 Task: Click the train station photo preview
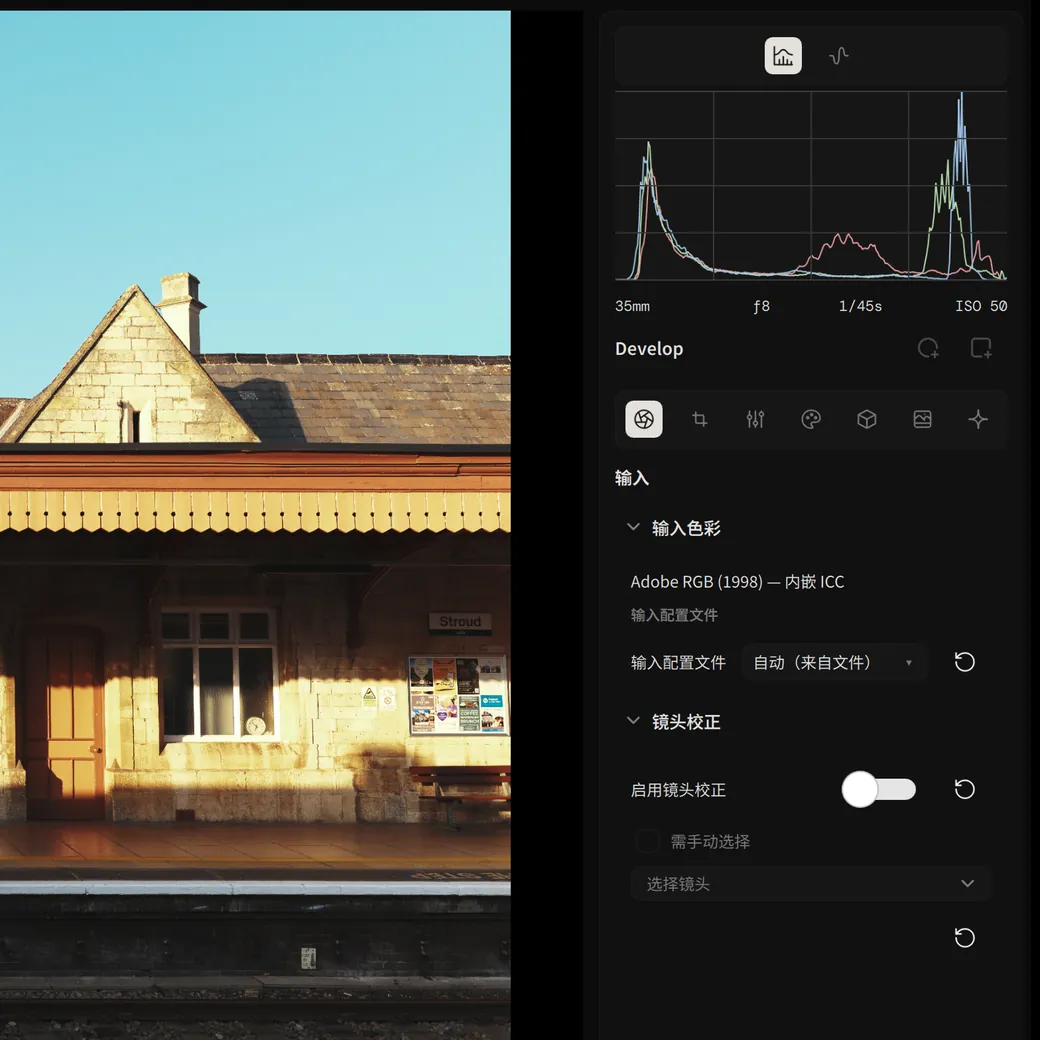pyautogui.click(x=255, y=525)
